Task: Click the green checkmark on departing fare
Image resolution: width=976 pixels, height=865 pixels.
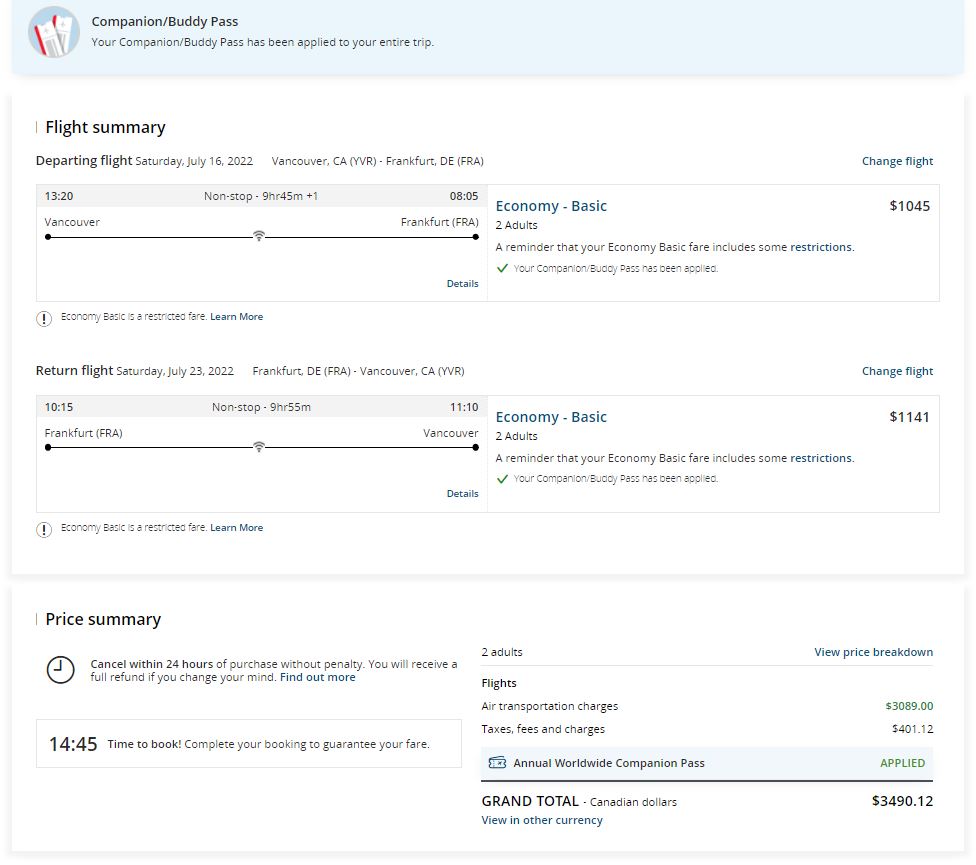Action: click(x=502, y=268)
